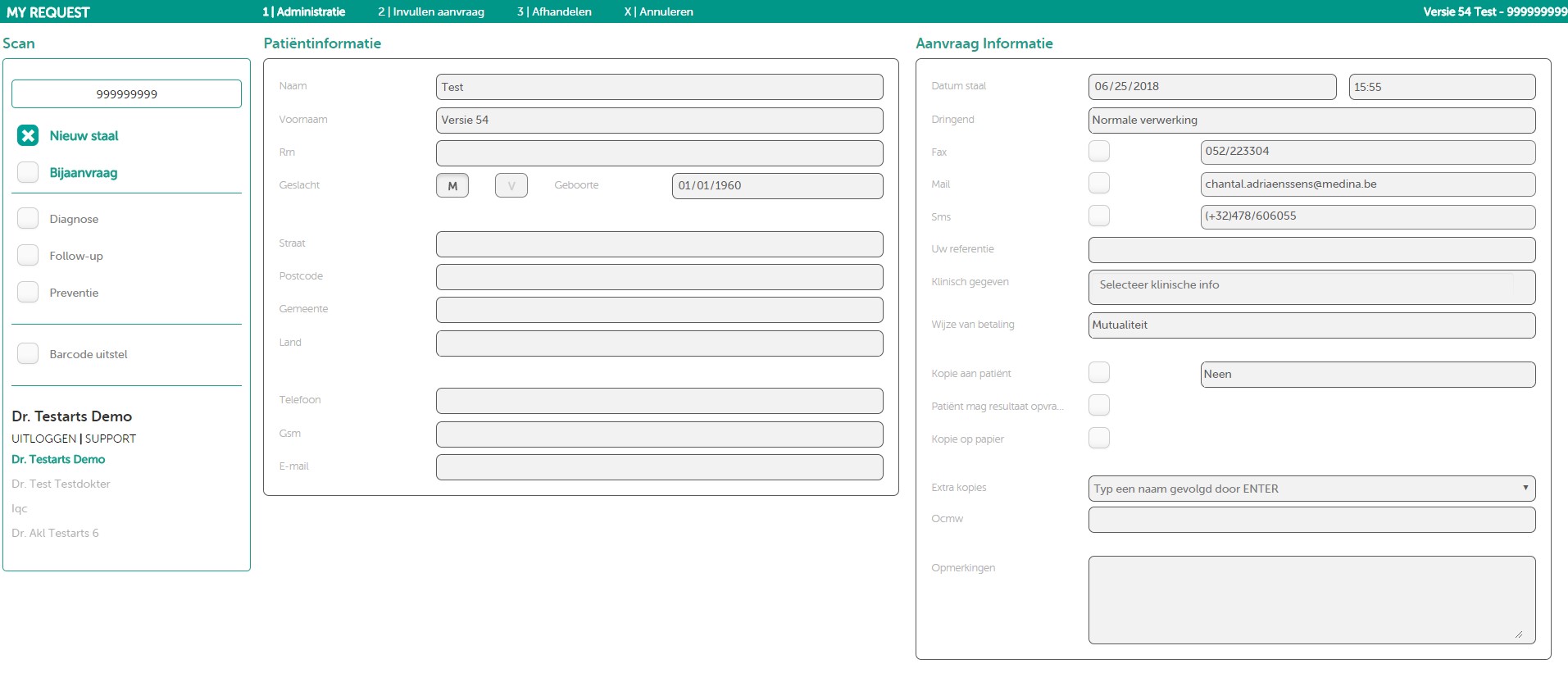
Task: Click the Rrn input field
Action: [660, 153]
